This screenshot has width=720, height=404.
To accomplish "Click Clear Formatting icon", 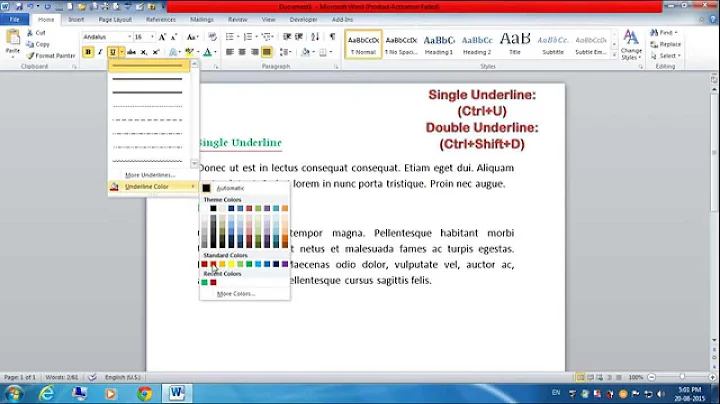I will tap(212, 37).
